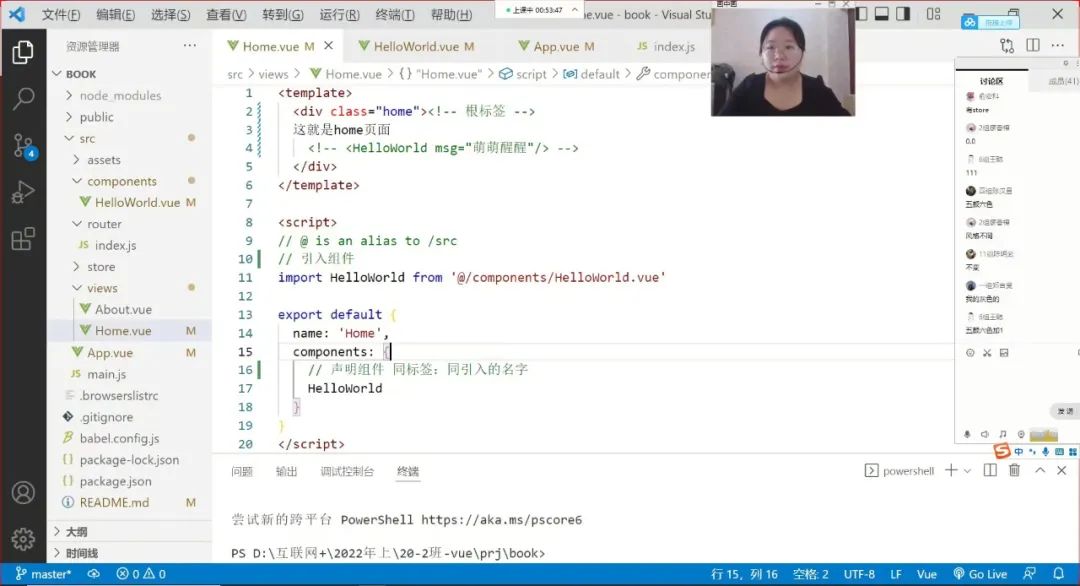
Task: Expand the node_modules folder
Action: pos(69,95)
